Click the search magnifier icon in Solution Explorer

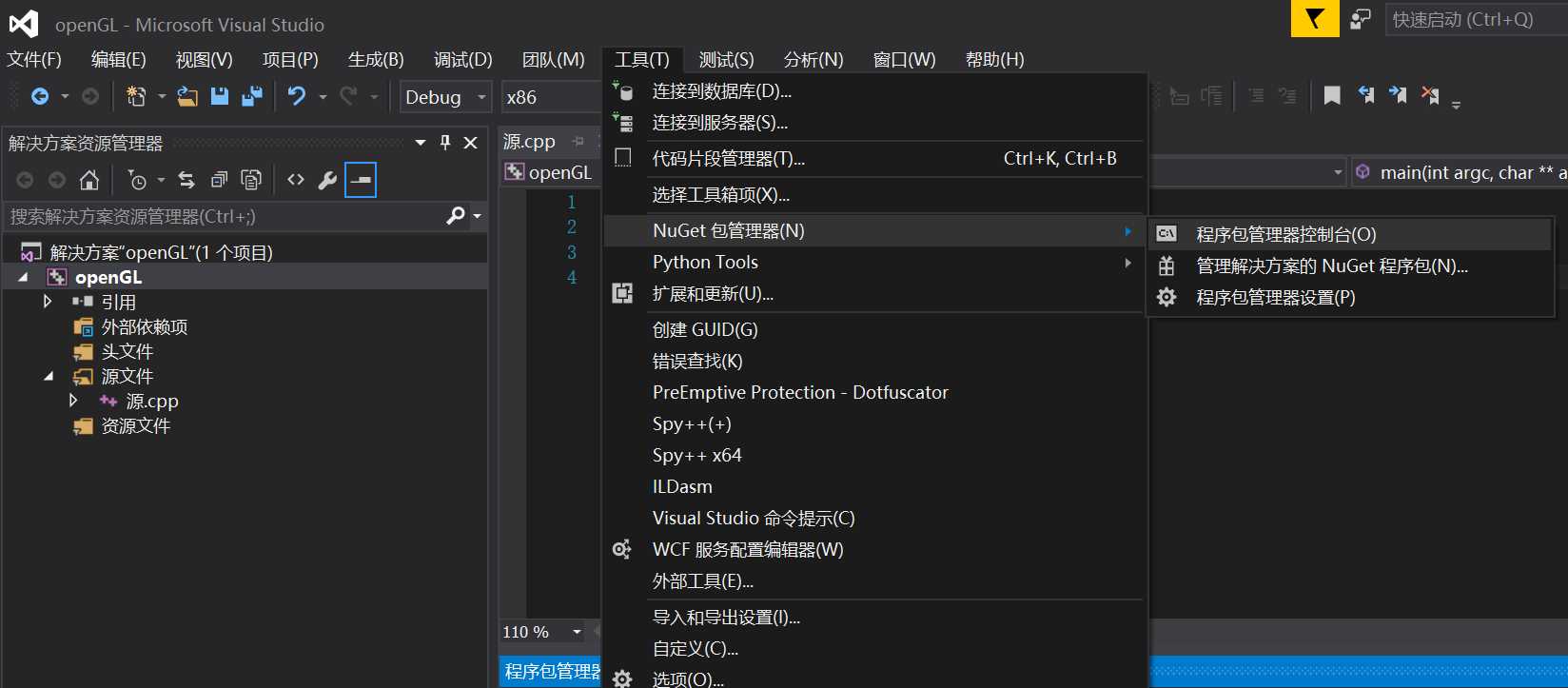coord(456,216)
